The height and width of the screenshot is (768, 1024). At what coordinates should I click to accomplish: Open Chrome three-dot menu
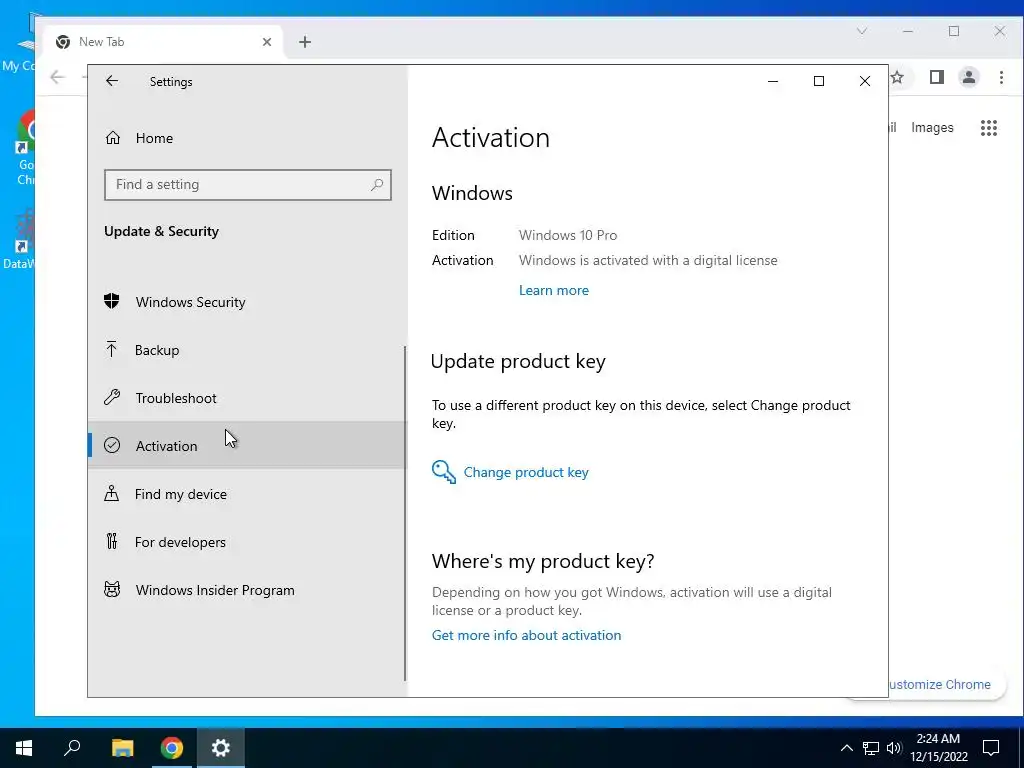[x=1001, y=77]
